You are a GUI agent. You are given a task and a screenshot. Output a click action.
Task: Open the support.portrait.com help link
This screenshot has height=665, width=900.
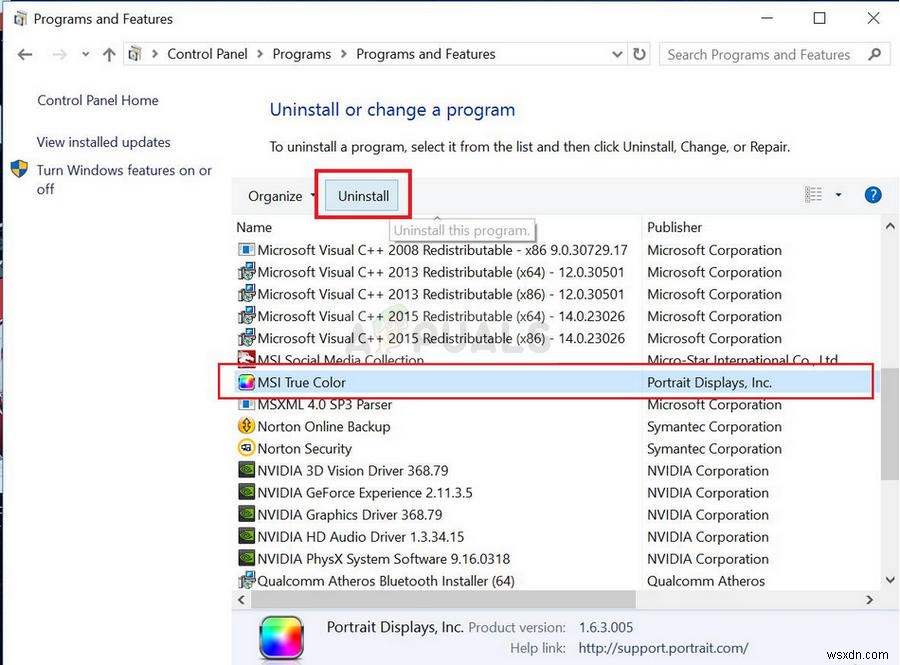pyautogui.click(x=664, y=648)
